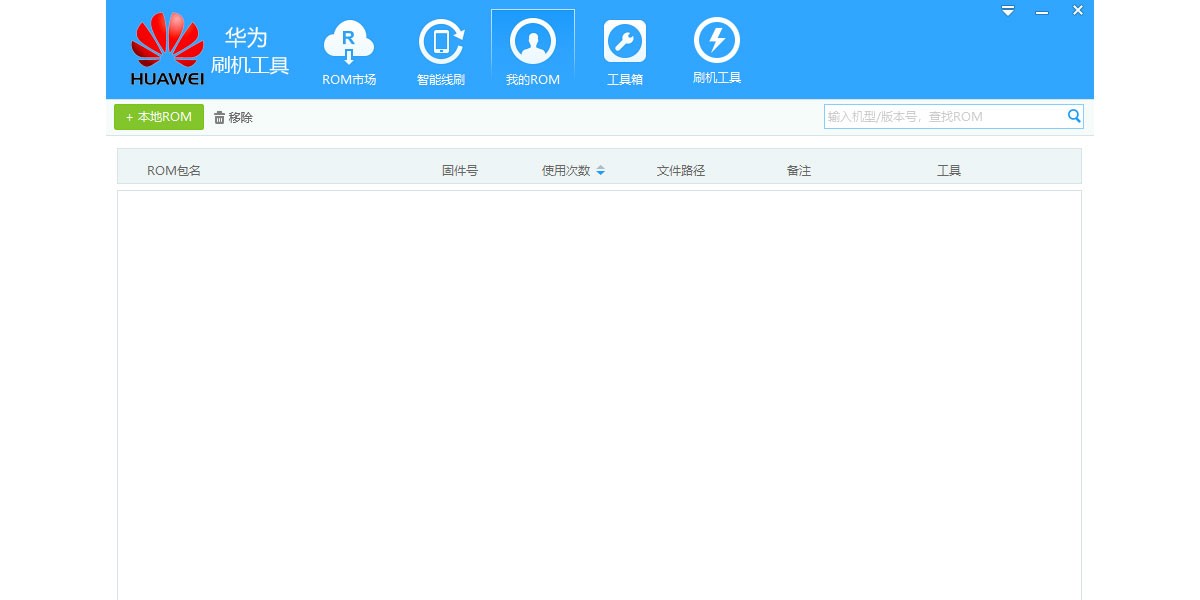Open the title bar dropdown menu
The width and height of the screenshot is (1200, 600).
1008,11
